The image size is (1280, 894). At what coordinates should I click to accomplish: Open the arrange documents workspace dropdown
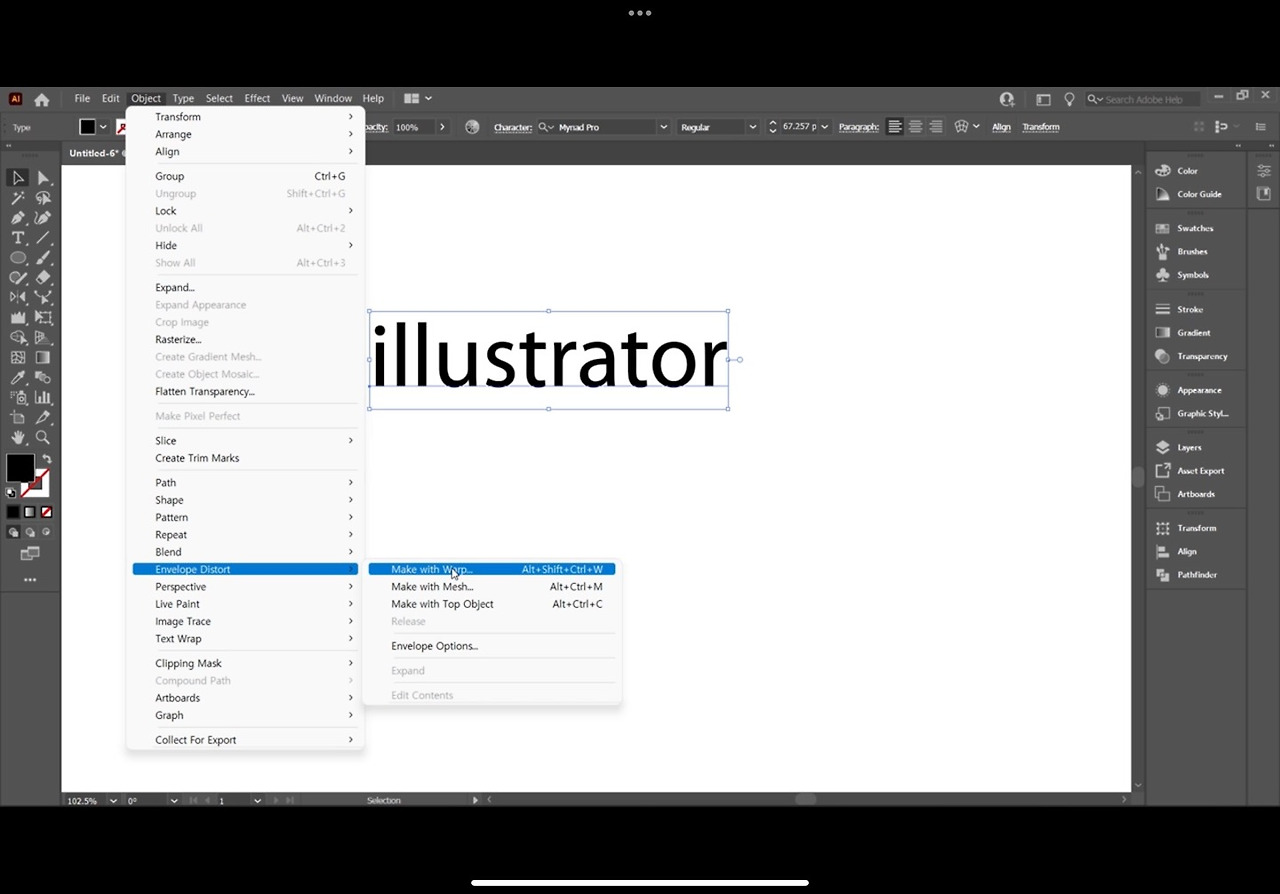417,99
